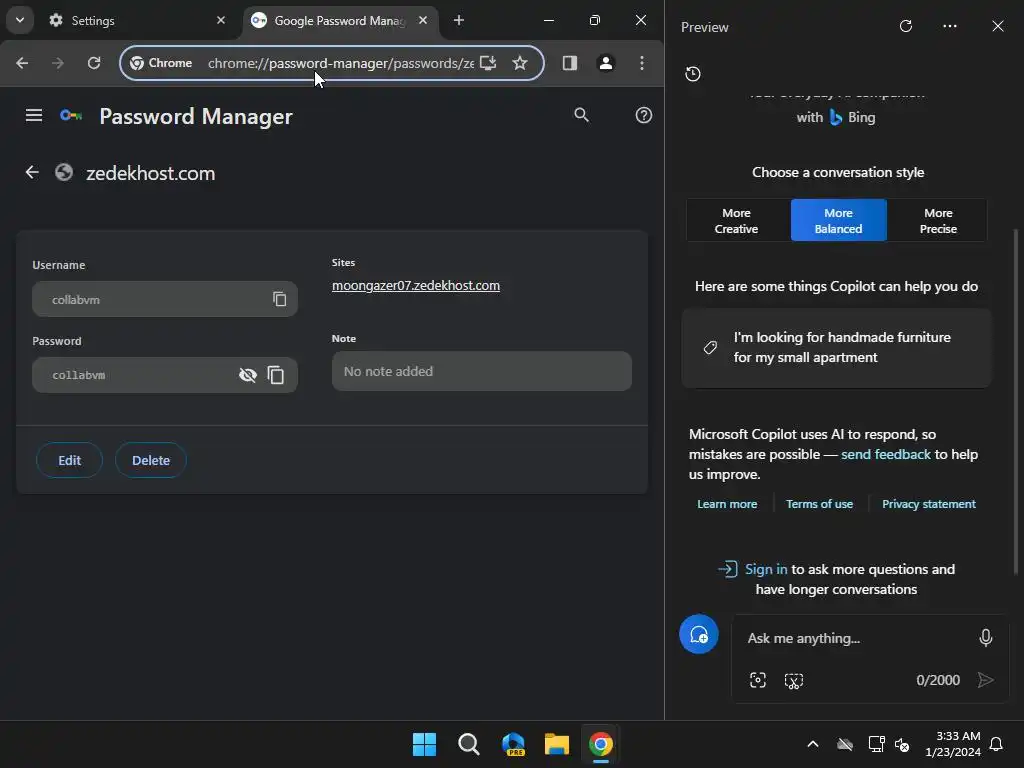Open File Explorer from the taskbar
Image resolution: width=1024 pixels, height=768 pixels.
click(x=557, y=744)
